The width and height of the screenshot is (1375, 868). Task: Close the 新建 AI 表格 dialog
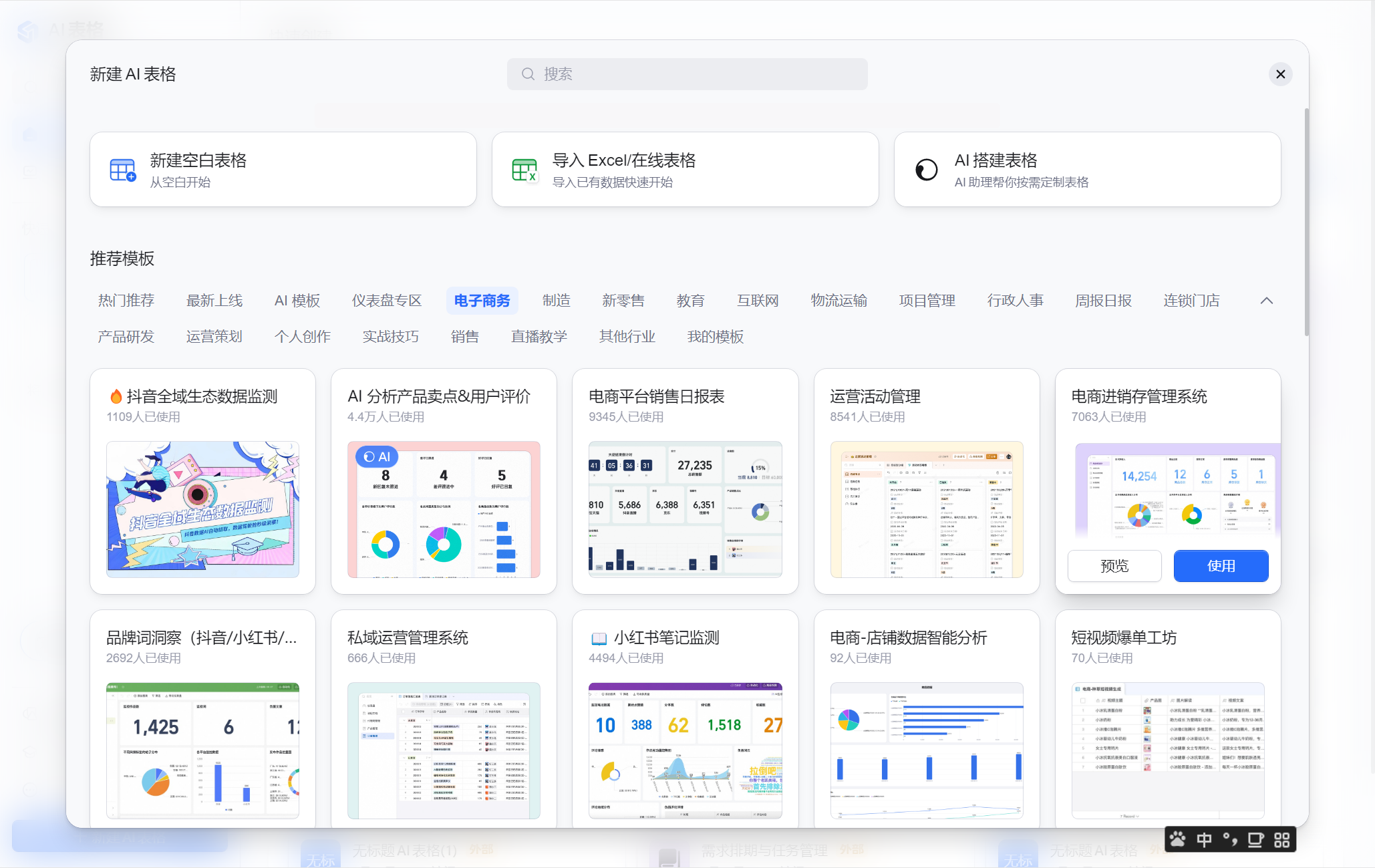[1280, 74]
